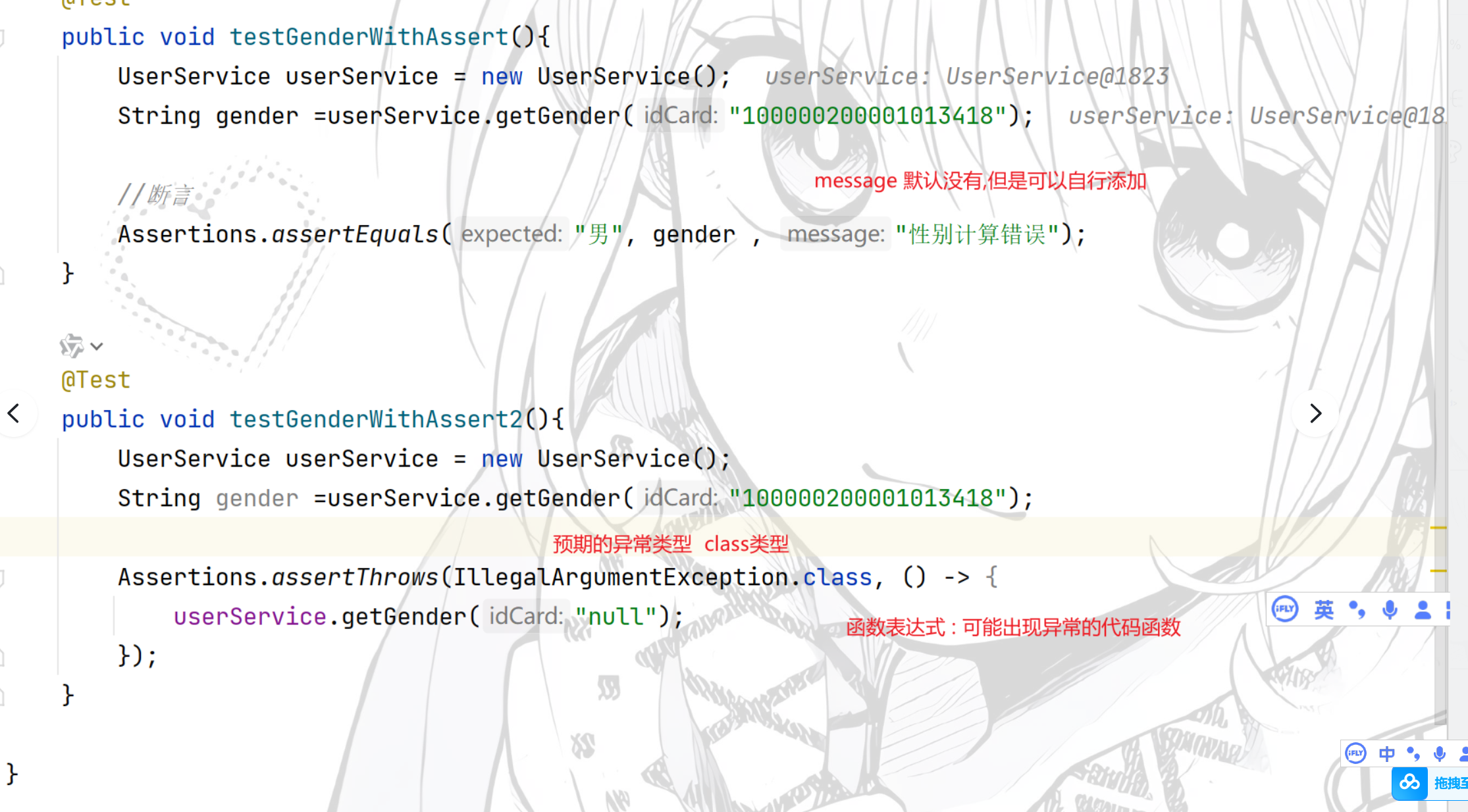Click the upper yellow warning stripe marker

(1438, 528)
